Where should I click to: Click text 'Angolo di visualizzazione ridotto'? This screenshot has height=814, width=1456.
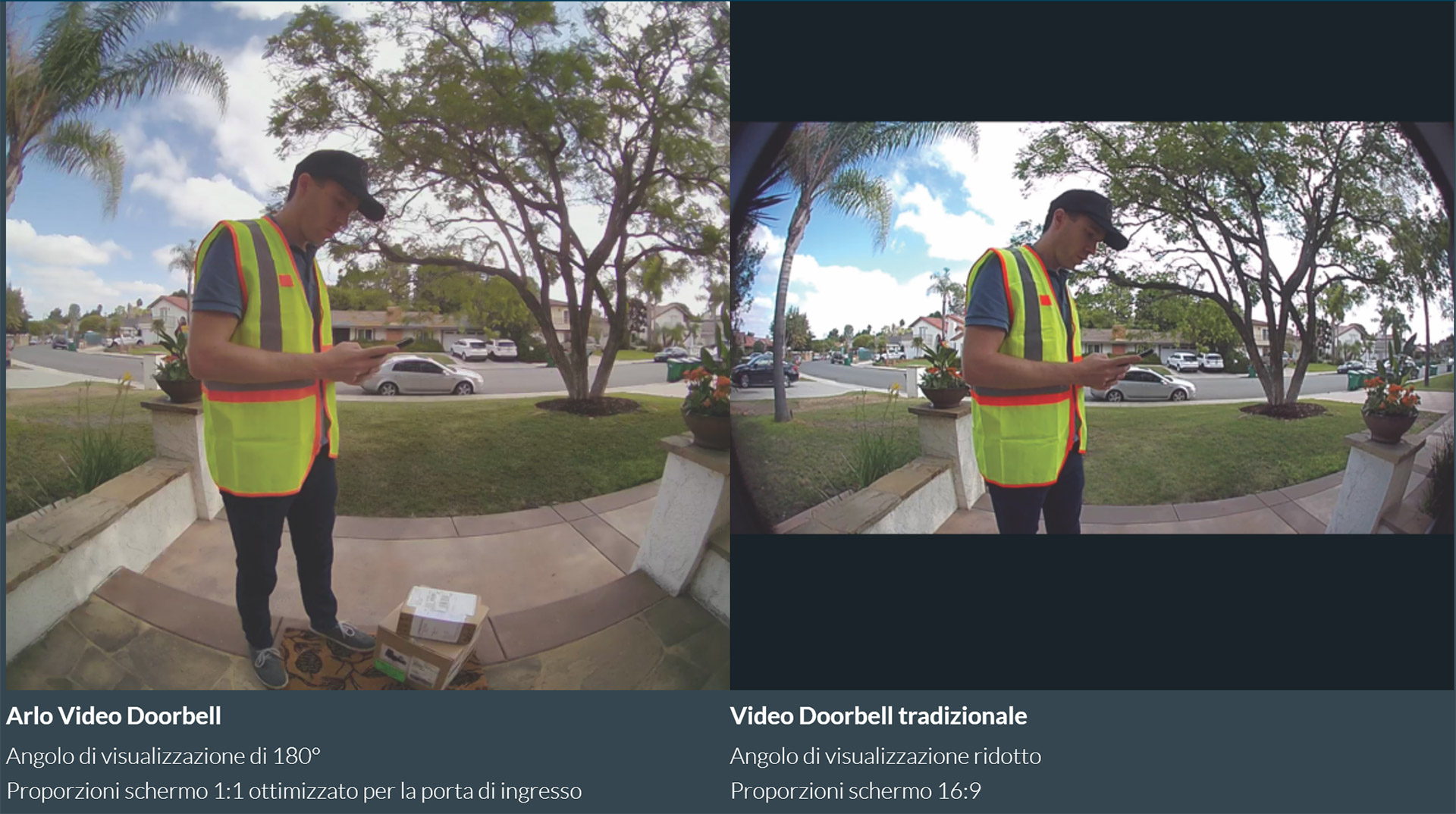click(x=886, y=756)
